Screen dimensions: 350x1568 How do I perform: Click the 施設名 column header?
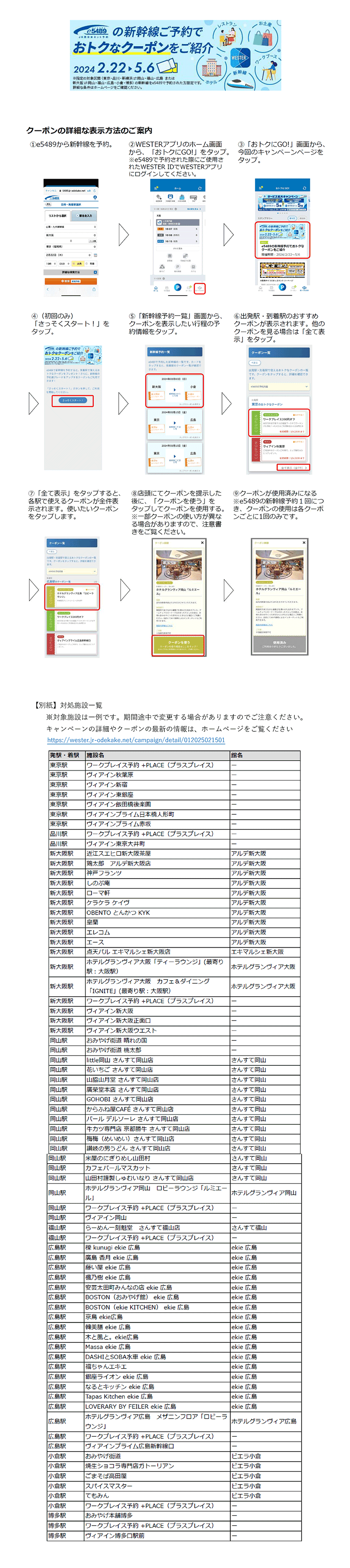click(157, 755)
